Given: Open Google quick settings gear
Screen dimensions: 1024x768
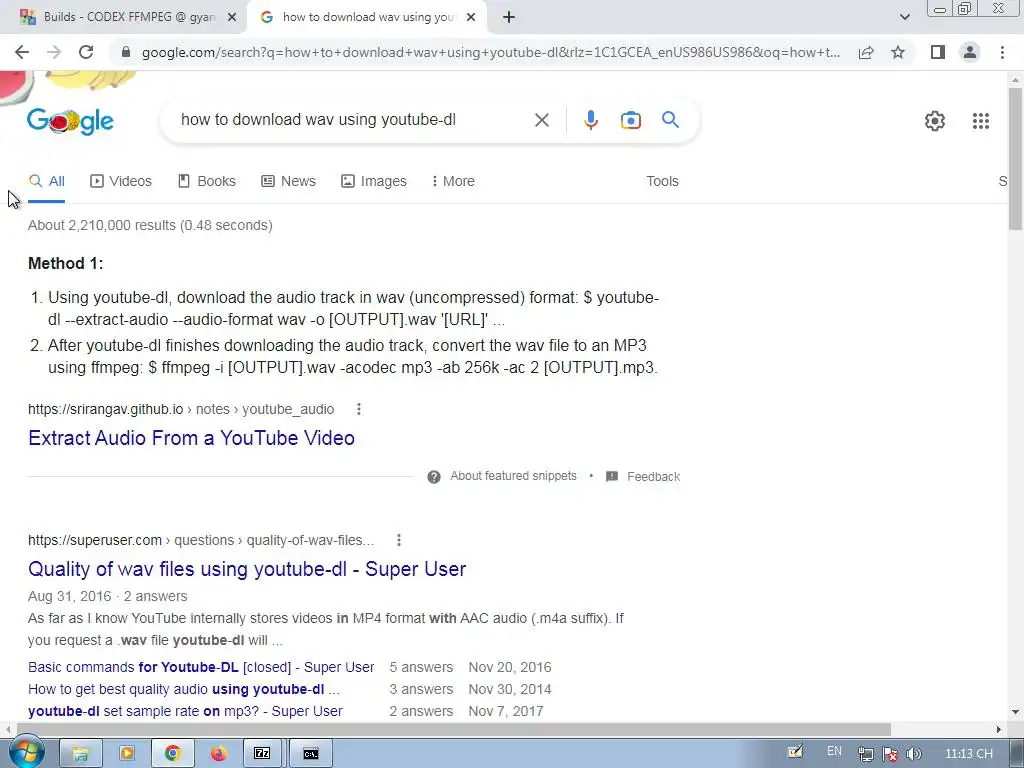Looking at the screenshot, I should click(935, 121).
